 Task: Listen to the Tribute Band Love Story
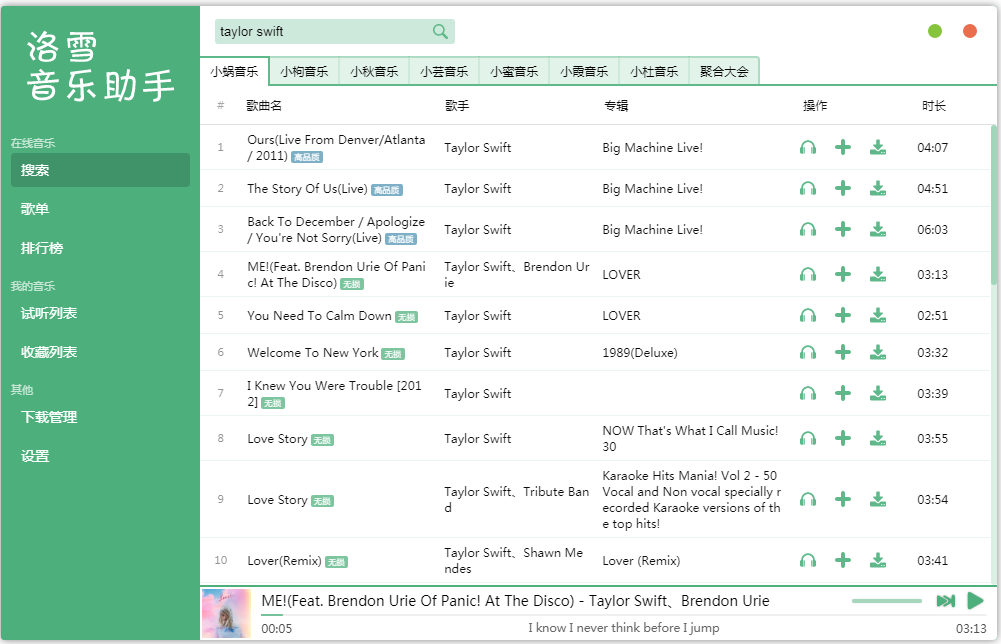(808, 499)
